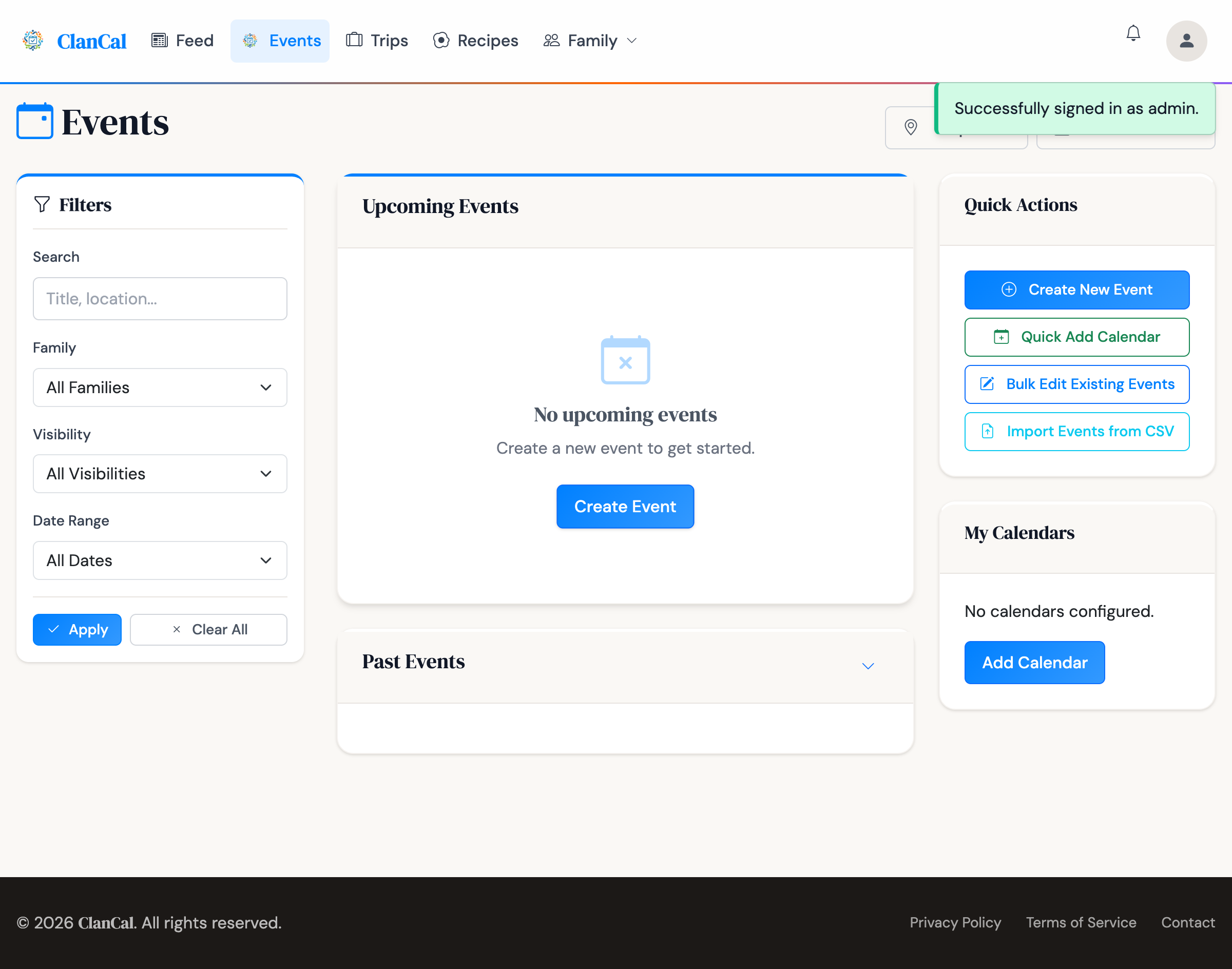The height and width of the screenshot is (969, 1232).
Task: Click the Recipes icon in the navigation bar
Action: 441,40
